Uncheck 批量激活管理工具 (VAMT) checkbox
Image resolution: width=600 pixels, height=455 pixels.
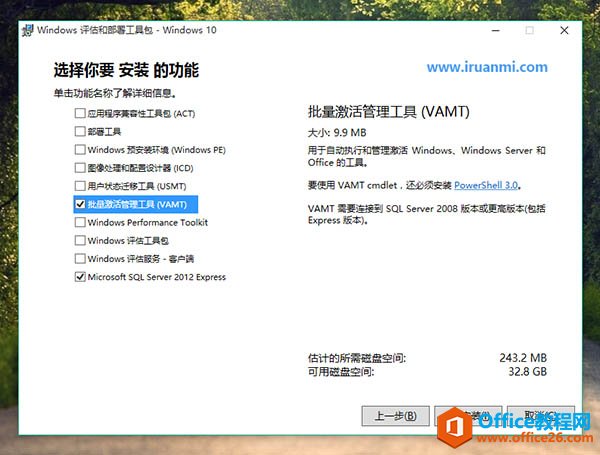tap(80, 204)
